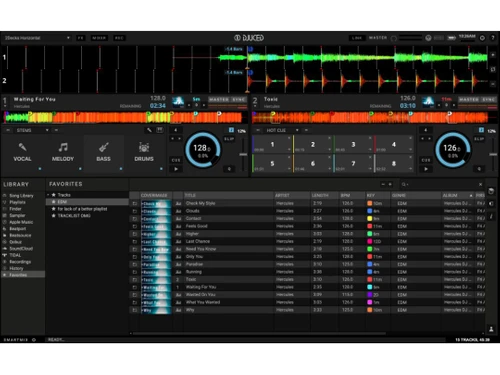This screenshot has height=375, width=500.
Task: Sort by the BPM column header
Action: [x=352, y=195]
